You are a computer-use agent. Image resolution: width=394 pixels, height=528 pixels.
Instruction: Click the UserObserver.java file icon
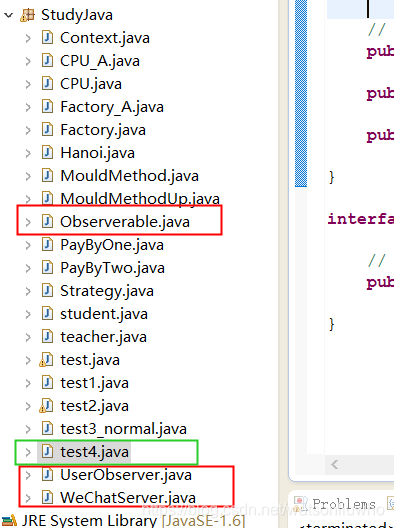(47, 475)
